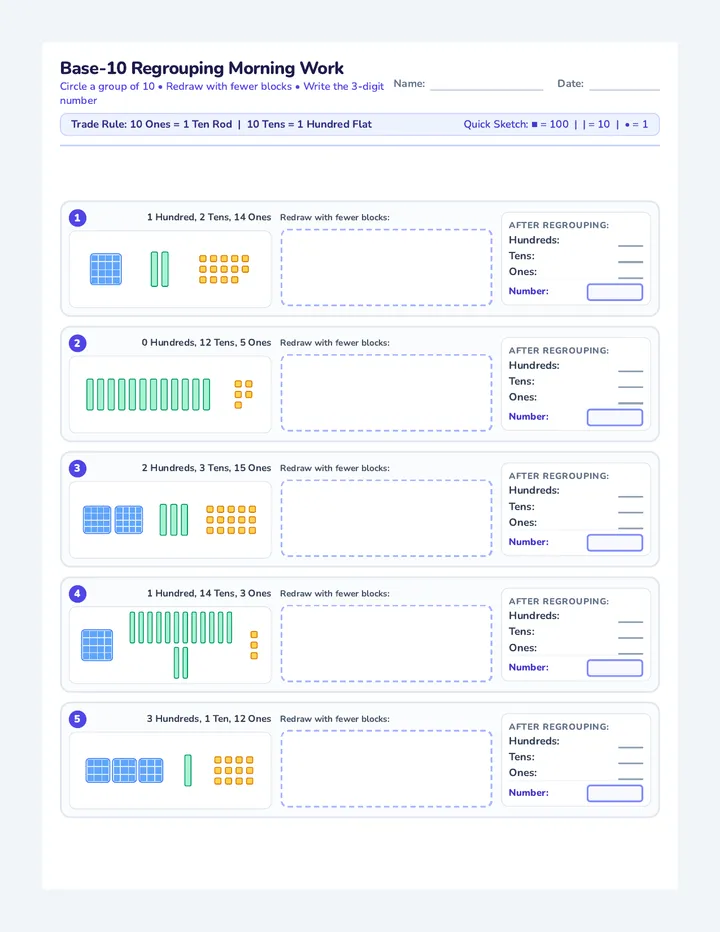
Task: Click the problem 3 number badge
Action: 77,468
